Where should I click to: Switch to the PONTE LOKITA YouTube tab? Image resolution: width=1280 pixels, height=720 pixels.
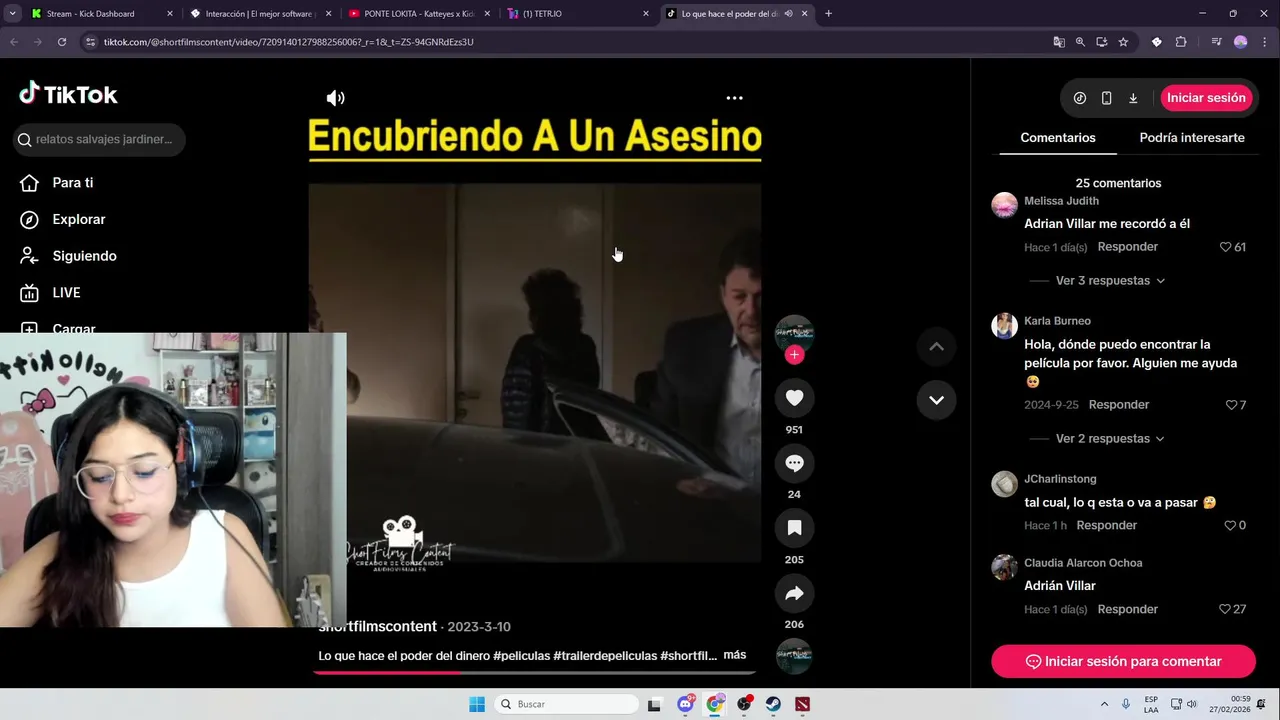pos(418,14)
